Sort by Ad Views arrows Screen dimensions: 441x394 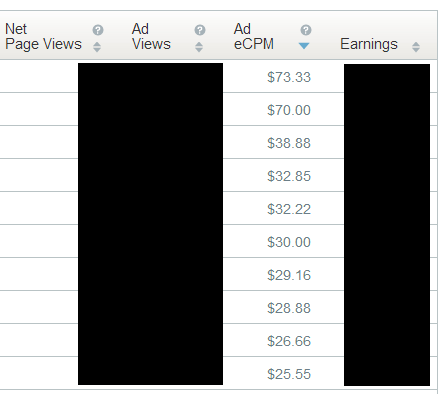[x=199, y=47]
